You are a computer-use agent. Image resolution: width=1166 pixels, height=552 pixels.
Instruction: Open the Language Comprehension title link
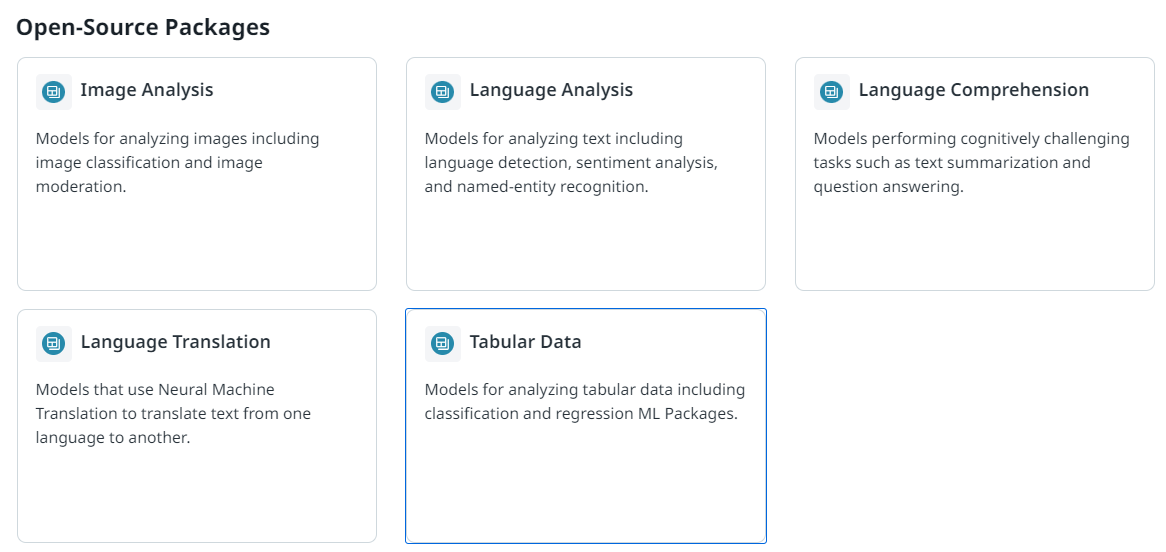[973, 90]
